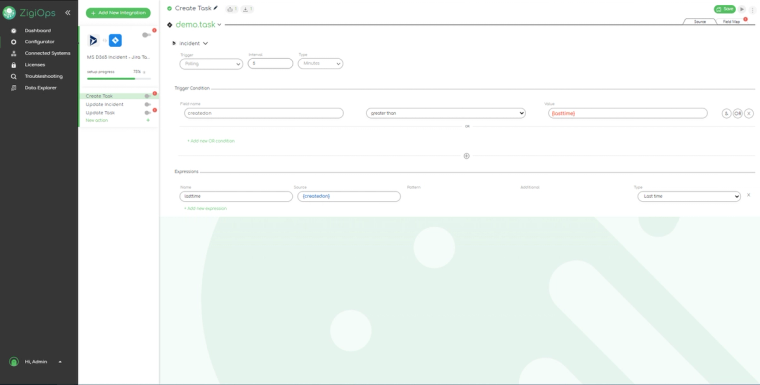Click the Jira diamond icon beside demo.task
The image size is (760, 385).
[170, 25]
